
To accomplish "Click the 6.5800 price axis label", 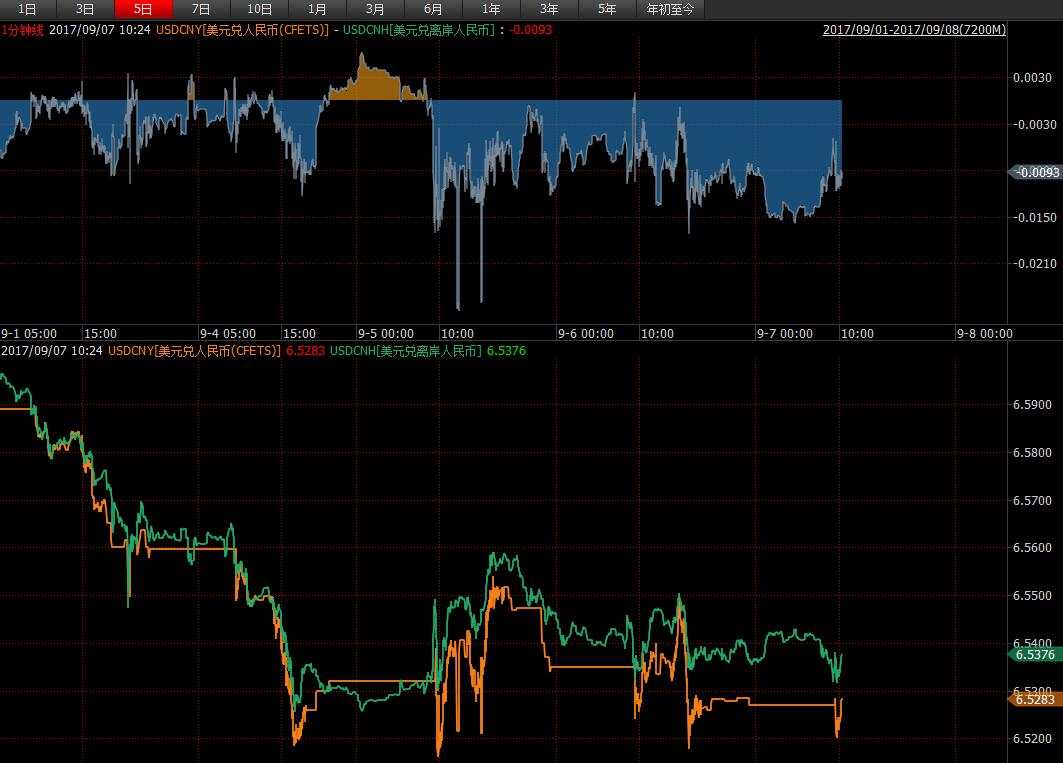I will point(1032,452).
